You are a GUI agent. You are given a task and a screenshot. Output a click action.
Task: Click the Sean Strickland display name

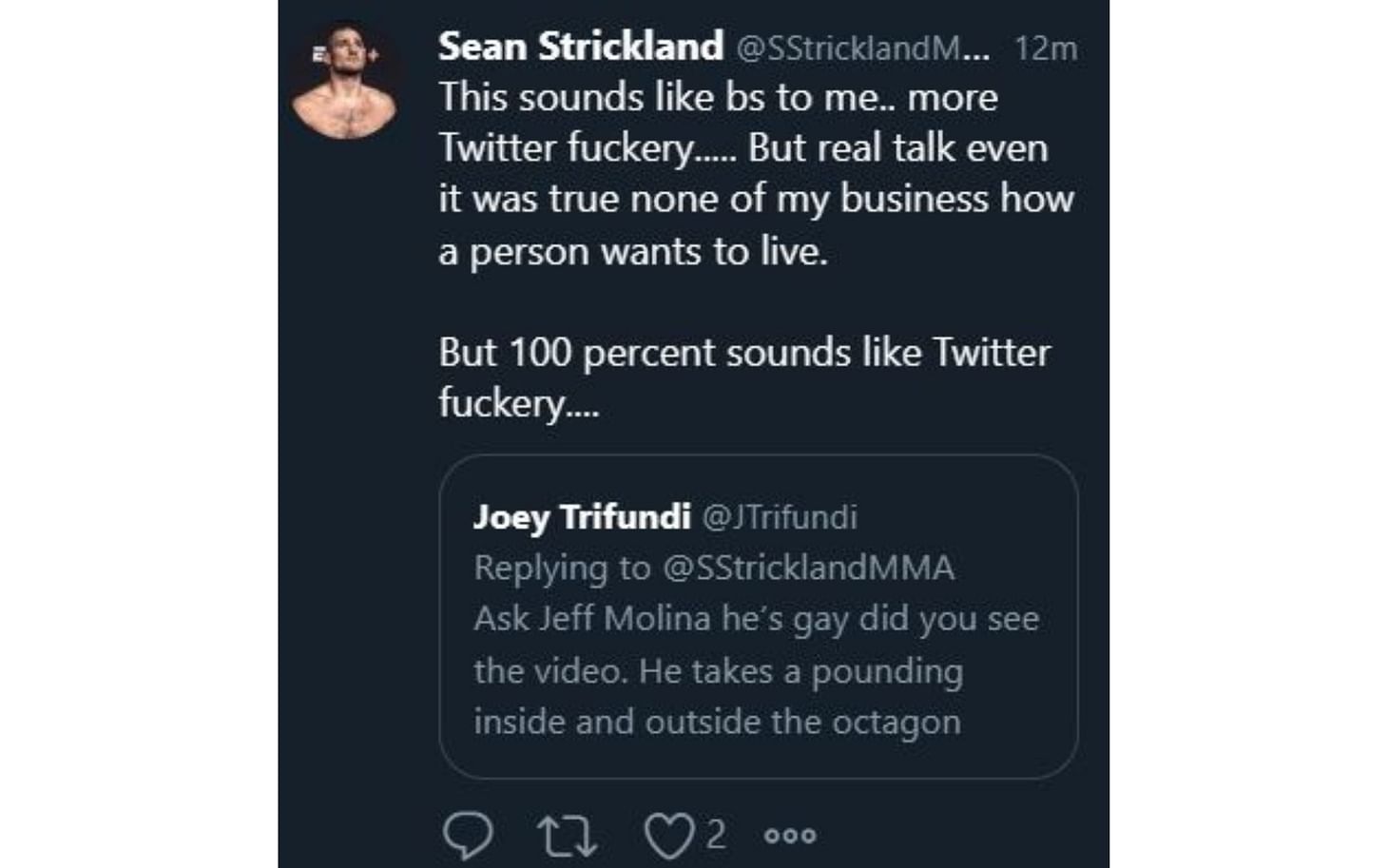[580, 47]
